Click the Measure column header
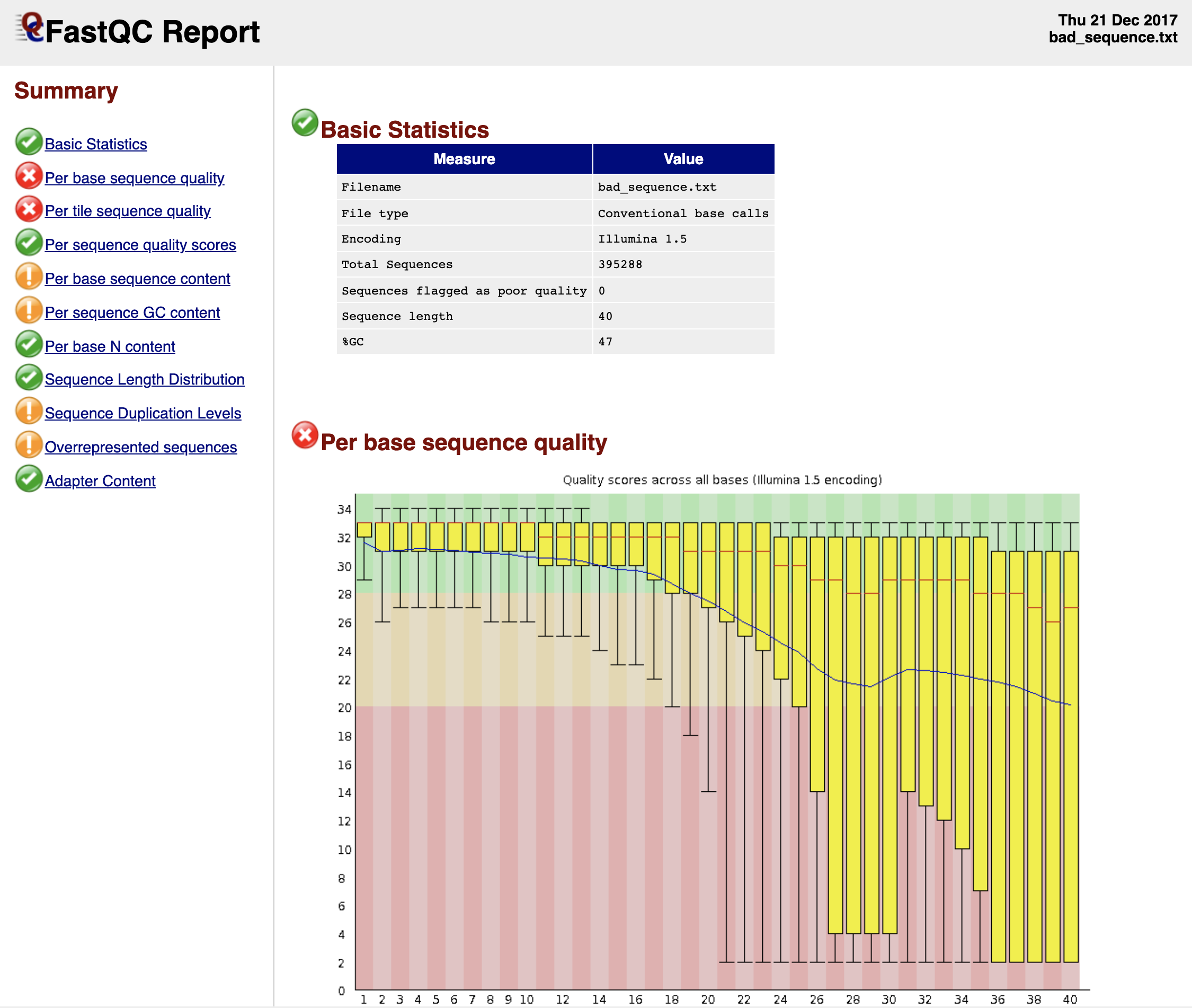 pyautogui.click(x=464, y=159)
